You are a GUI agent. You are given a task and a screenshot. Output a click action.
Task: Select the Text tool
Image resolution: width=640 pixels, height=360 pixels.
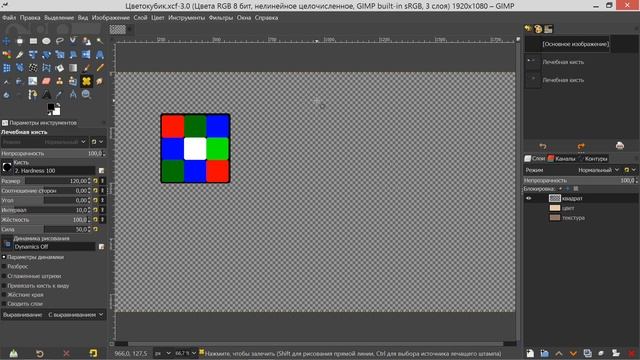point(46,95)
